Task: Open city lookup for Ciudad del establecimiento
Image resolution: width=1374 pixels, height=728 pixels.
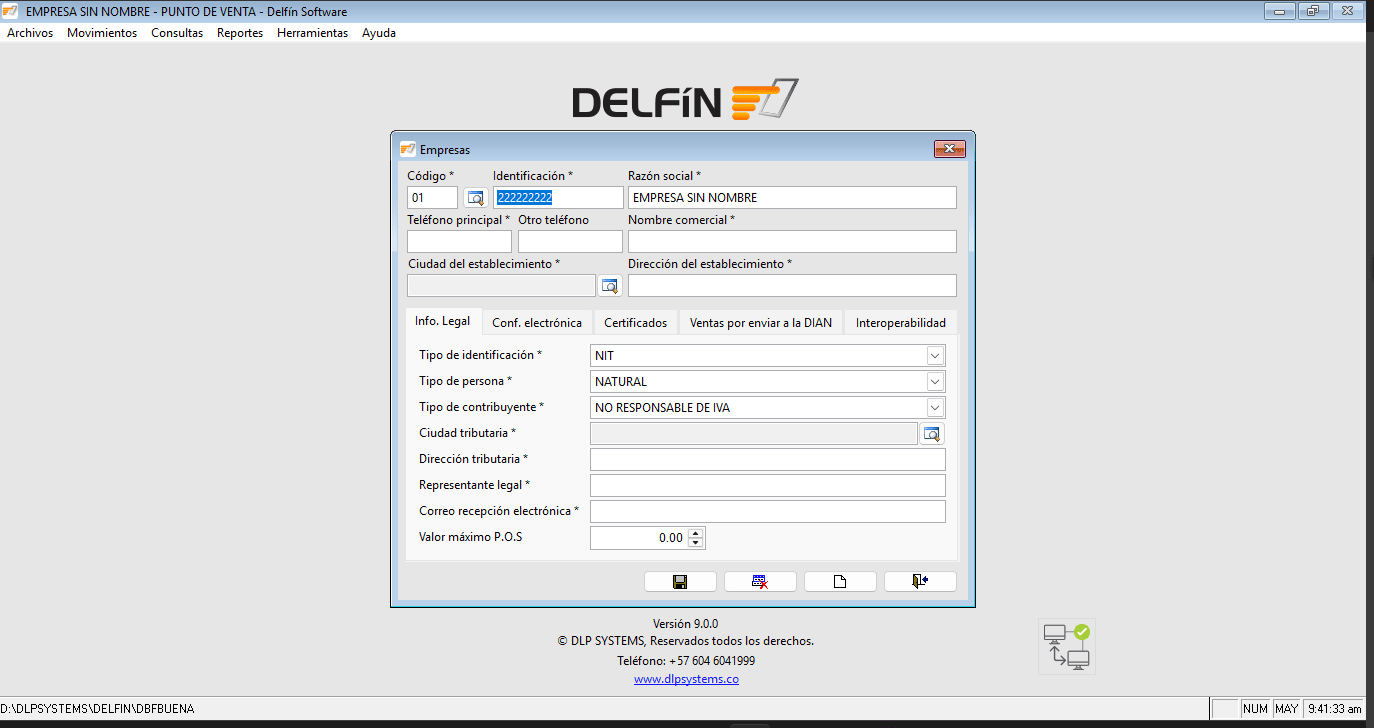Action: click(610, 286)
